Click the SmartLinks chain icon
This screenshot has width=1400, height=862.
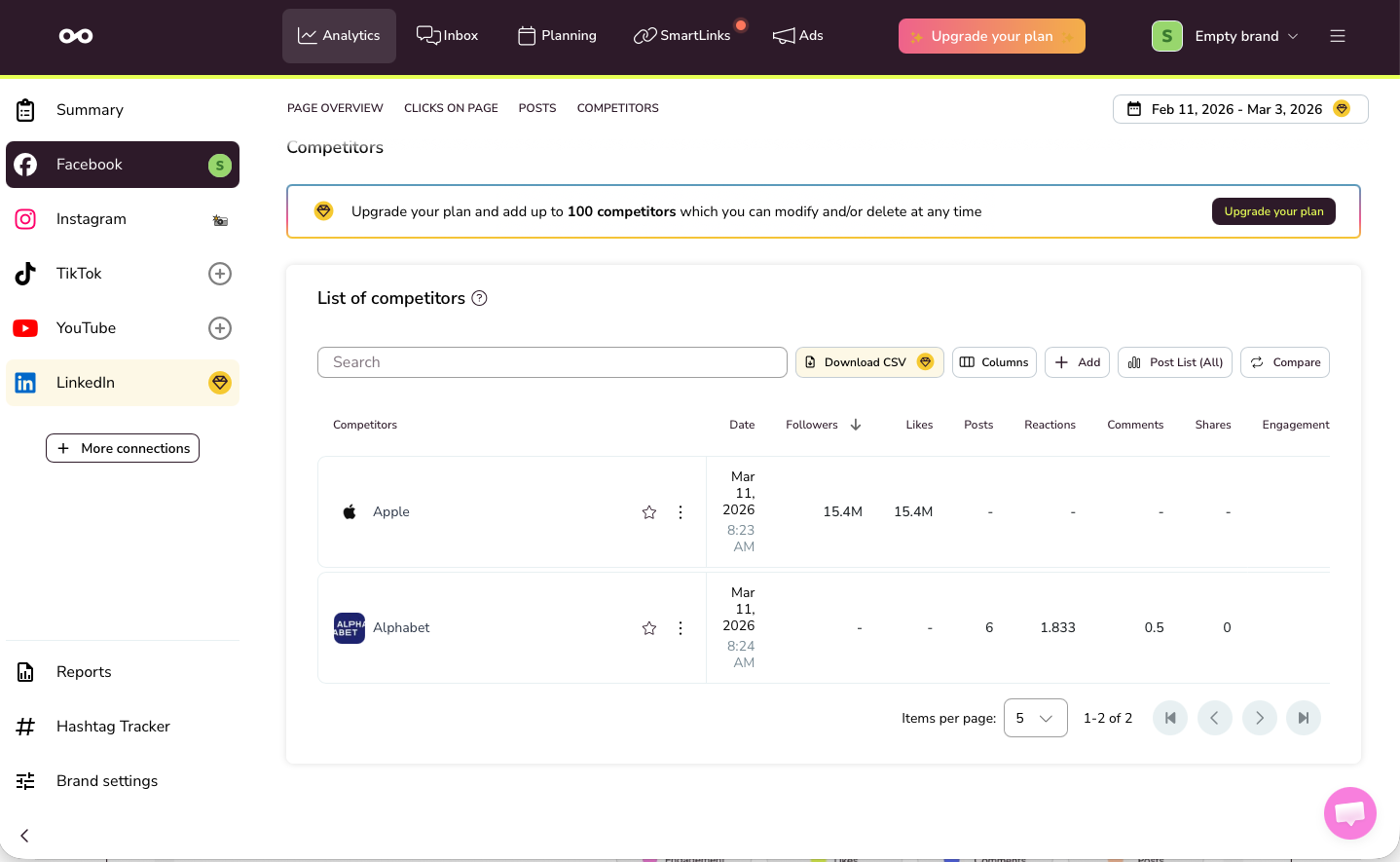645,35
